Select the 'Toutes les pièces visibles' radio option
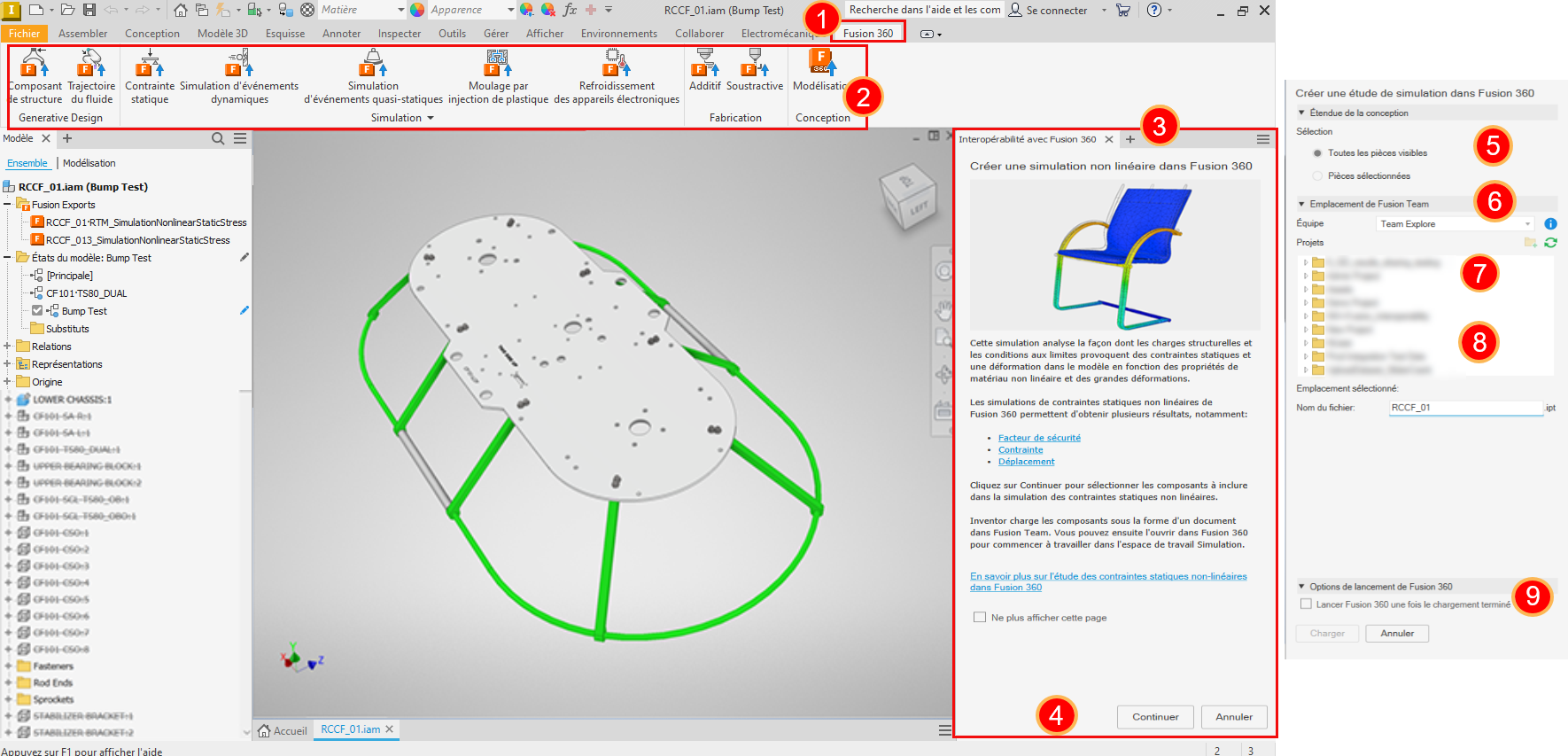 1317,153
